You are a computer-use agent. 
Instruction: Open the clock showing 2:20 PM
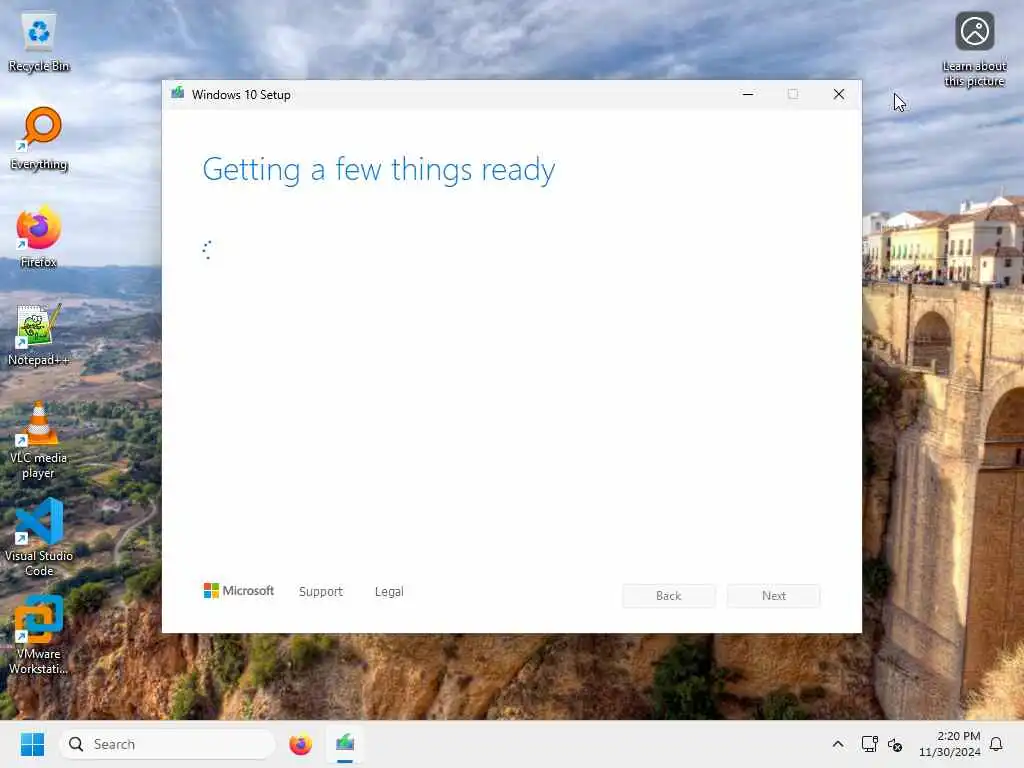point(950,744)
